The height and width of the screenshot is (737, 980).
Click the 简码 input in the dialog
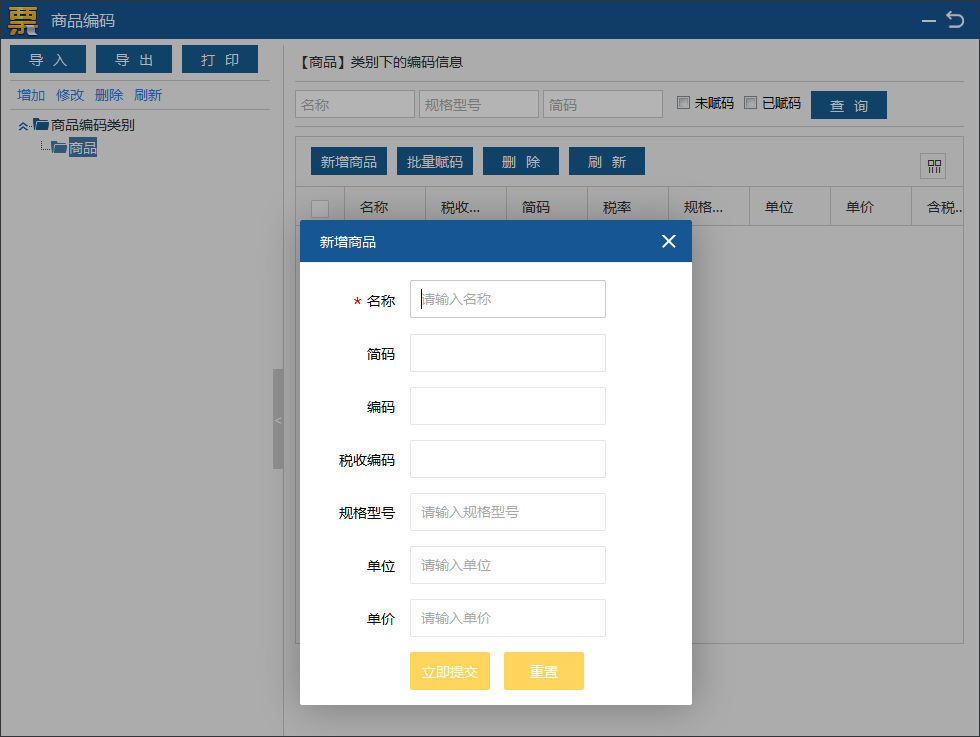coord(508,353)
